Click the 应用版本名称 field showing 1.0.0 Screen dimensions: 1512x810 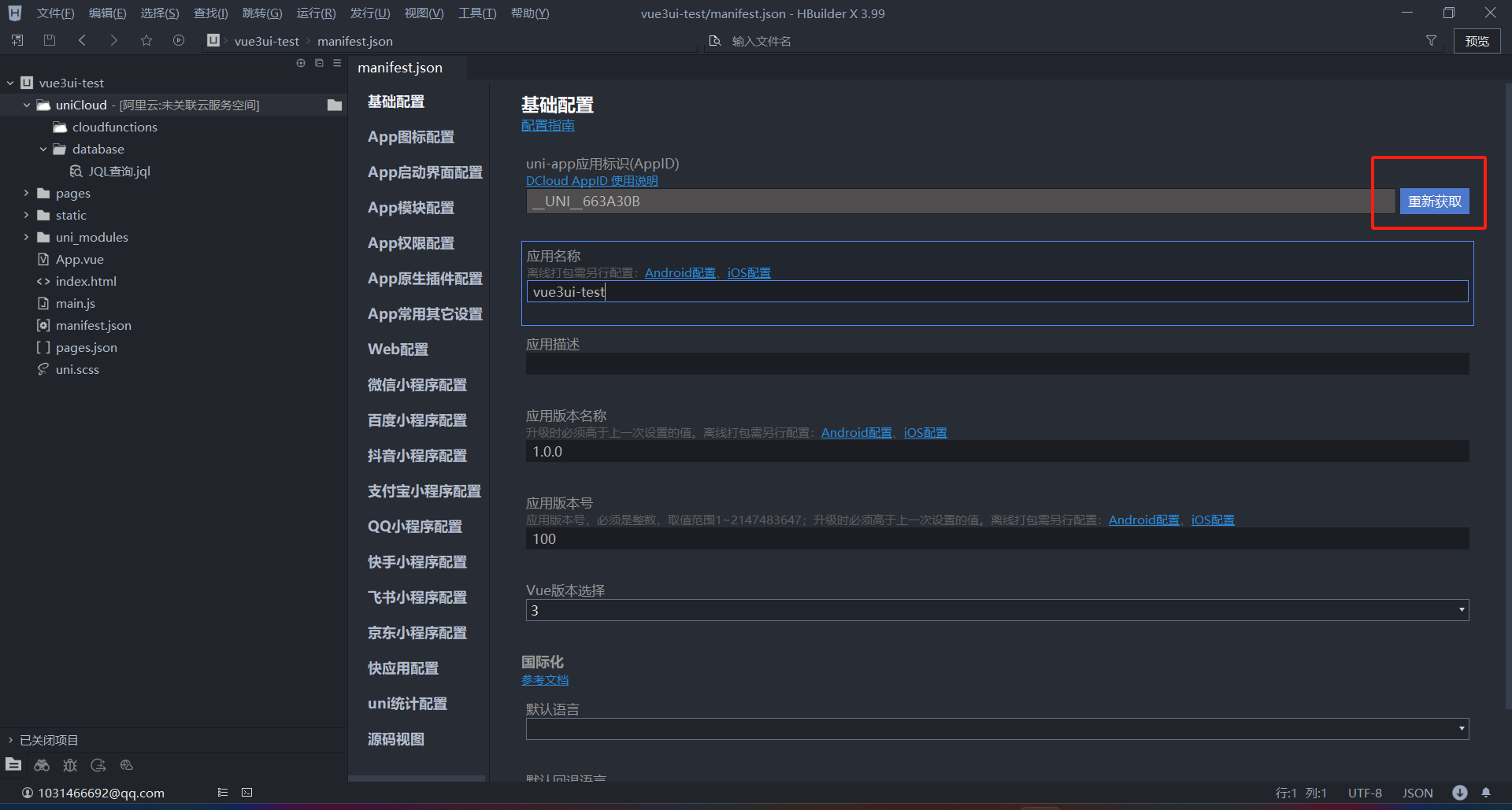(997, 451)
